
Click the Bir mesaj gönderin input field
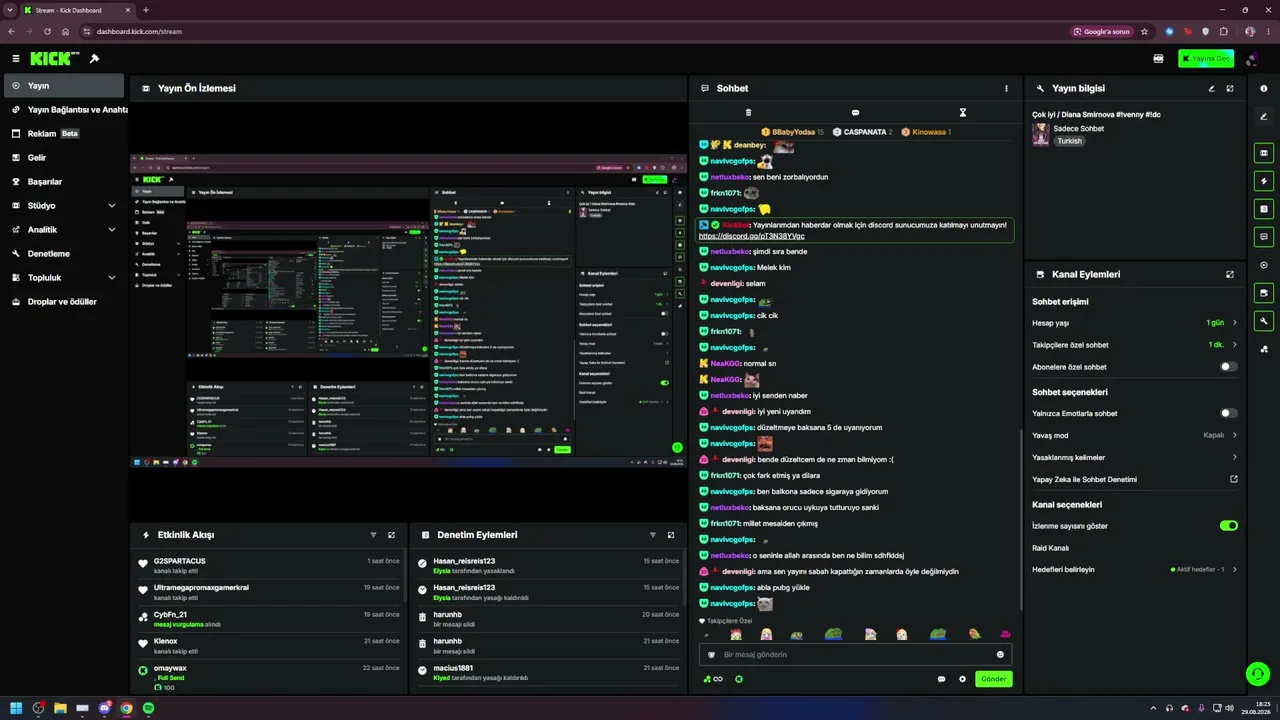click(x=855, y=655)
